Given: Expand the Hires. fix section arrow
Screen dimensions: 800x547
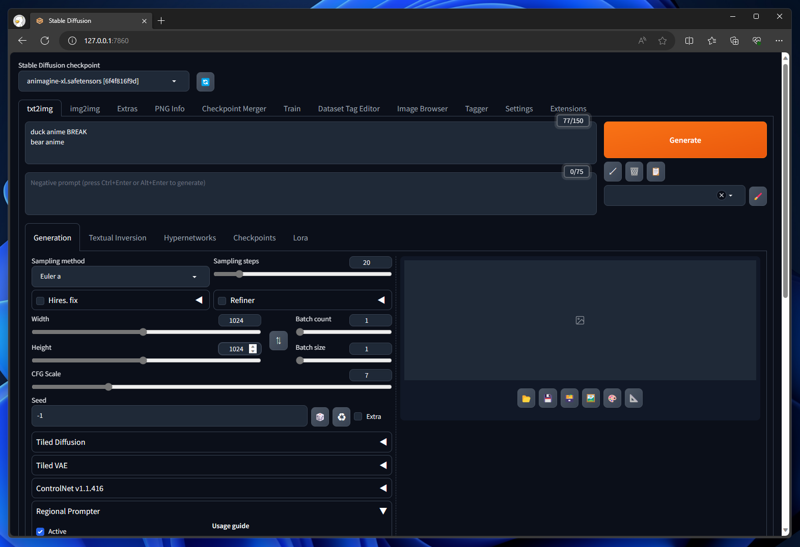Looking at the screenshot, I should tap(199, 300).
